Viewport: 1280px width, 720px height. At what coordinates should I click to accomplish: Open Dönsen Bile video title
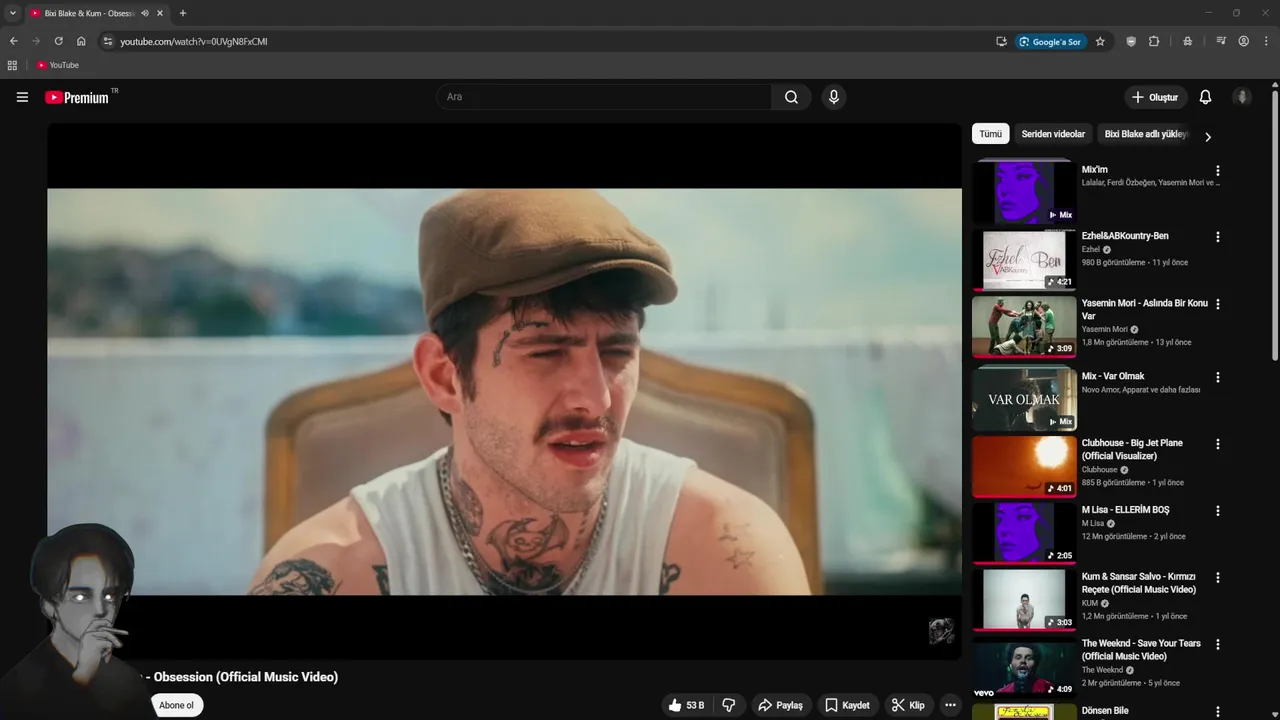[1105, 710]
